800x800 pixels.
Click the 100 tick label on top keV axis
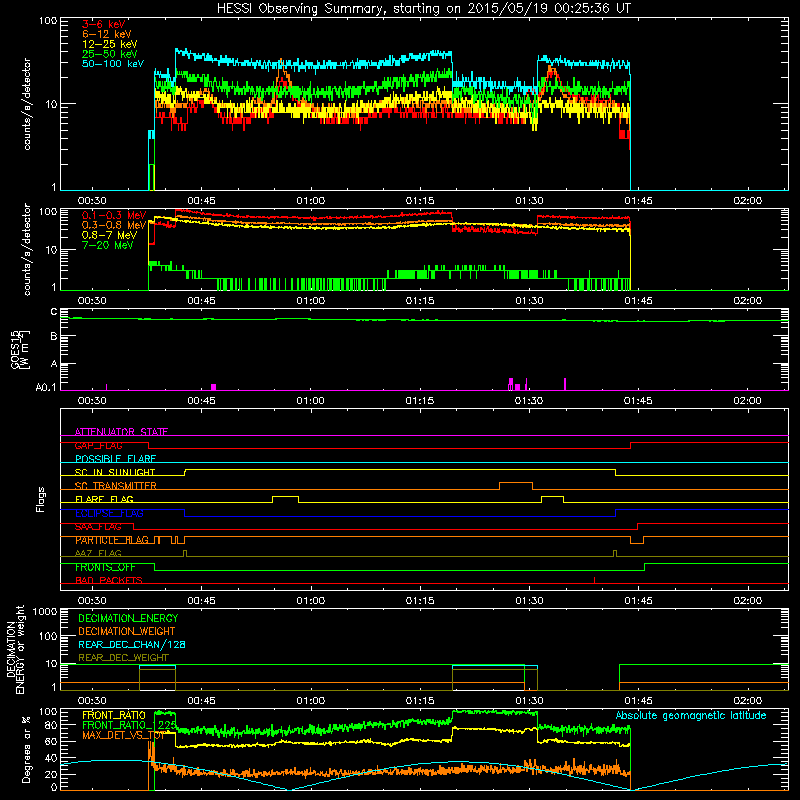tap(48, 21)
